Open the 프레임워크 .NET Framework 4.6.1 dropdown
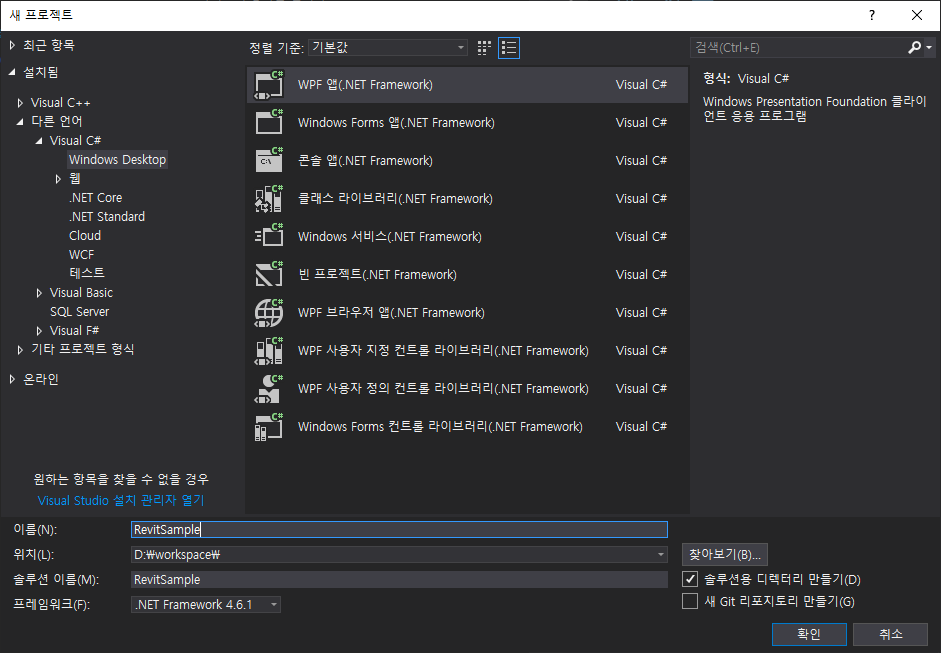This screenshot has height=653, width=941. click(x=206, y=604)
